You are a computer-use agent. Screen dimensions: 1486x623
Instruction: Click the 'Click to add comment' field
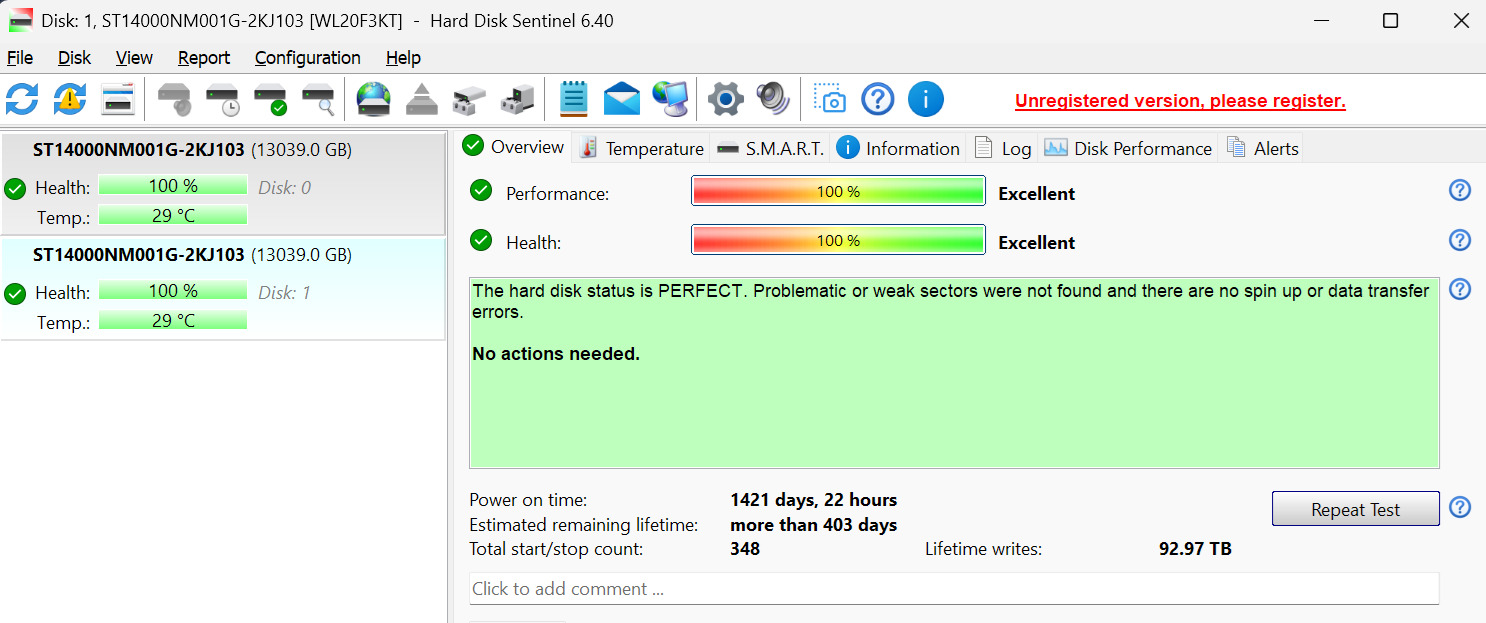953,589
